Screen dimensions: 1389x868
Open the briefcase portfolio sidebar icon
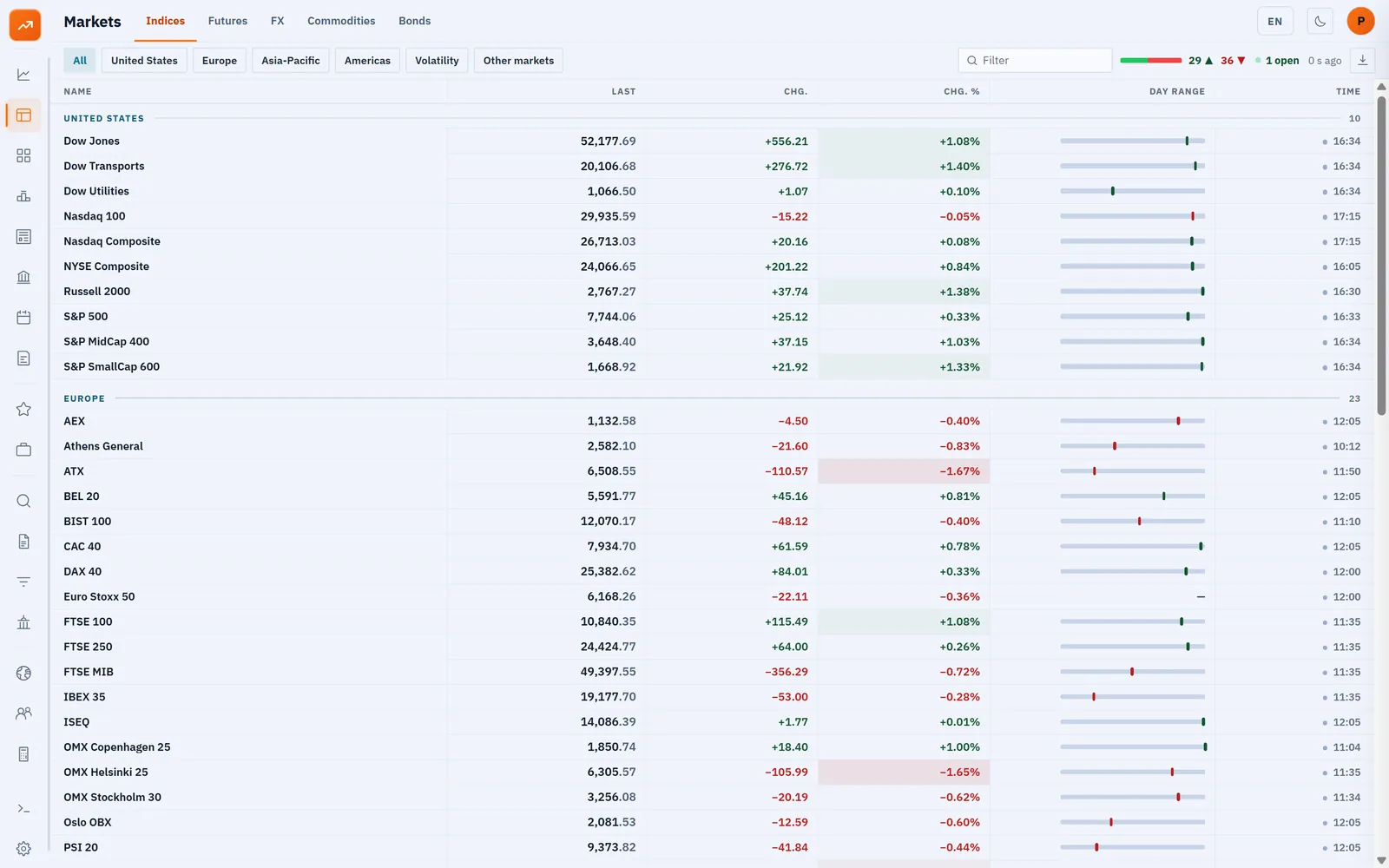[x=23, y=450]
